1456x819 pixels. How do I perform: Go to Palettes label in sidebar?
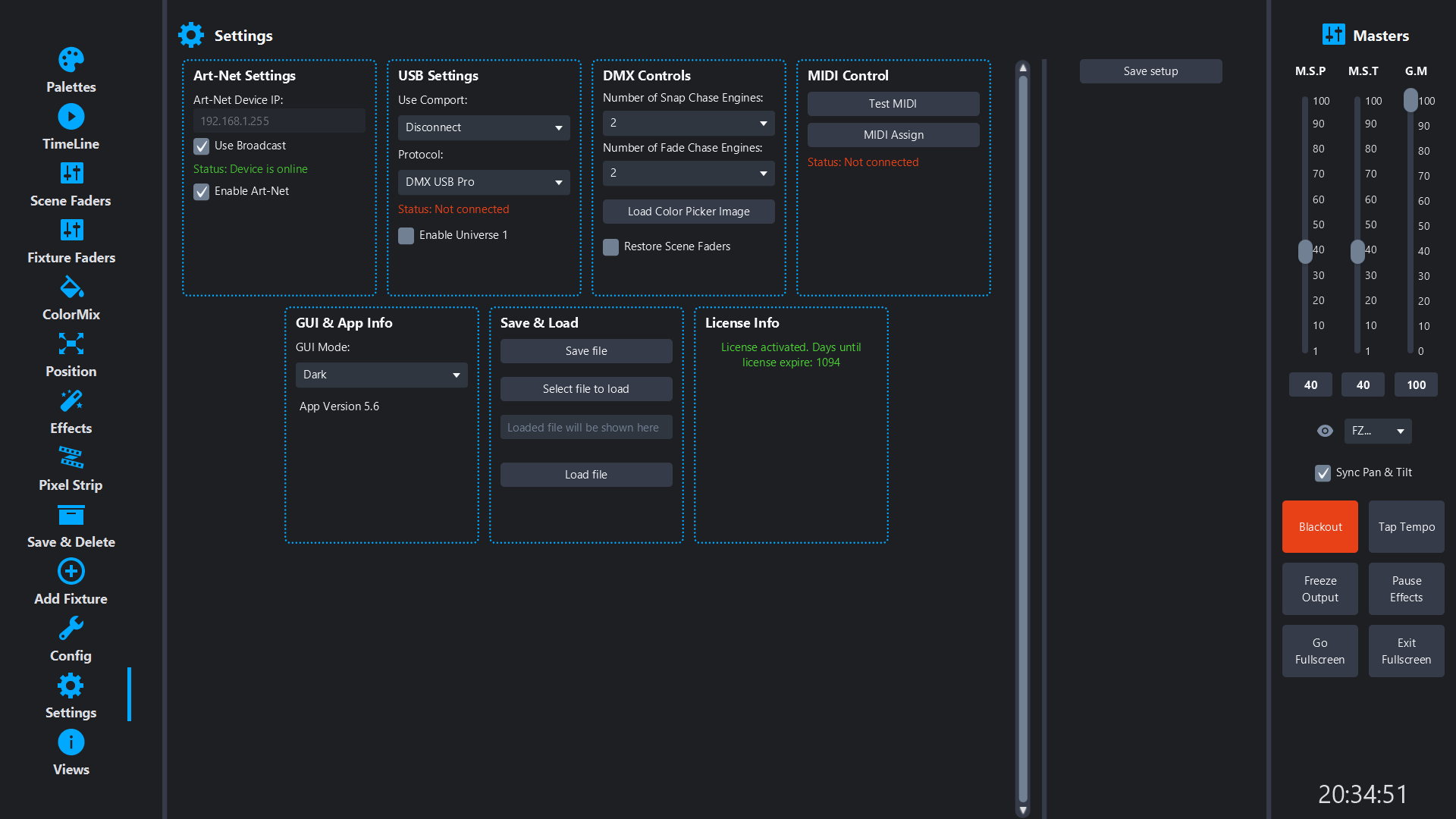71,87
